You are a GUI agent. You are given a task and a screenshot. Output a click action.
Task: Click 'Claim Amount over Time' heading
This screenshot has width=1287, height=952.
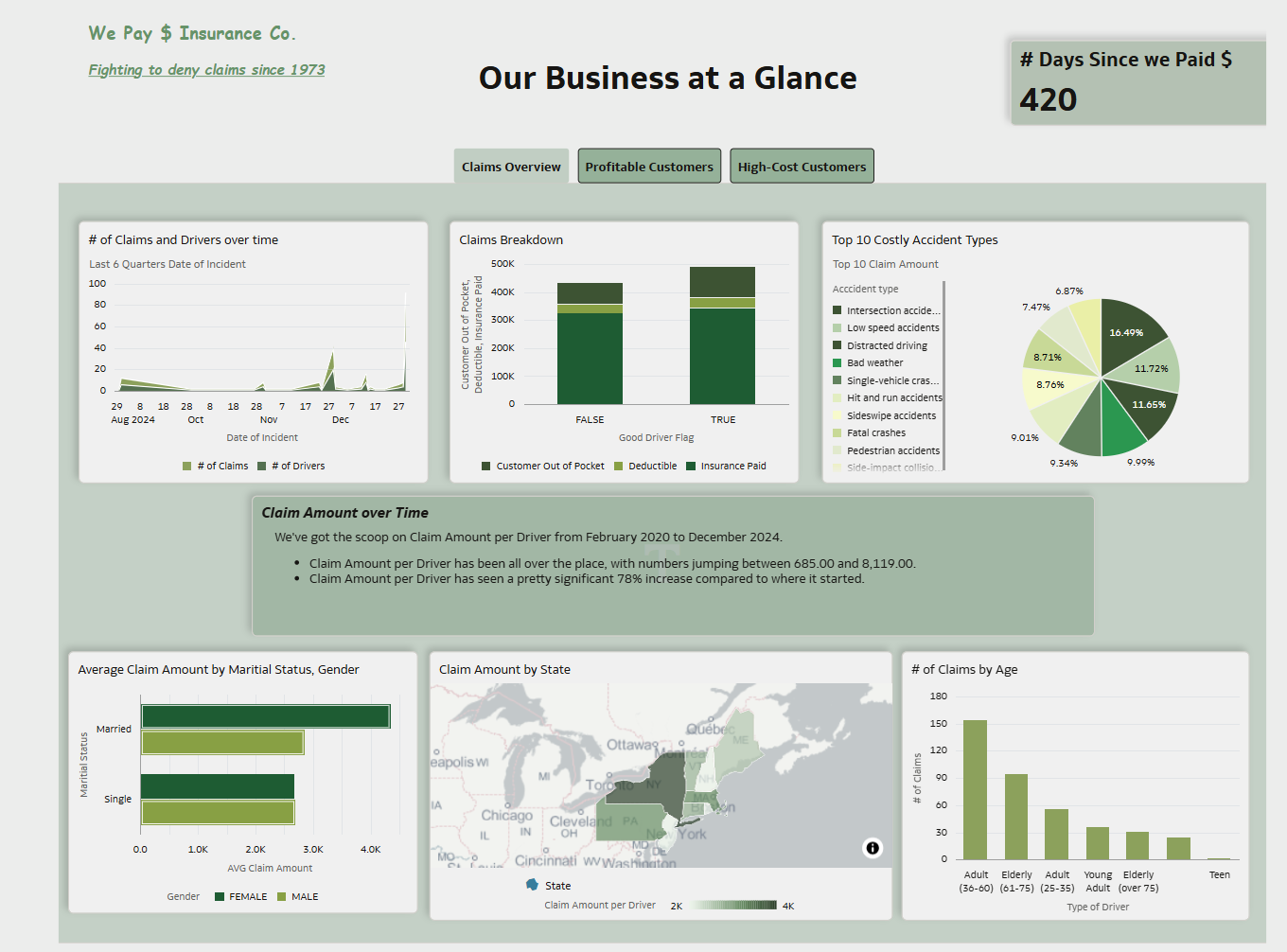344,513
